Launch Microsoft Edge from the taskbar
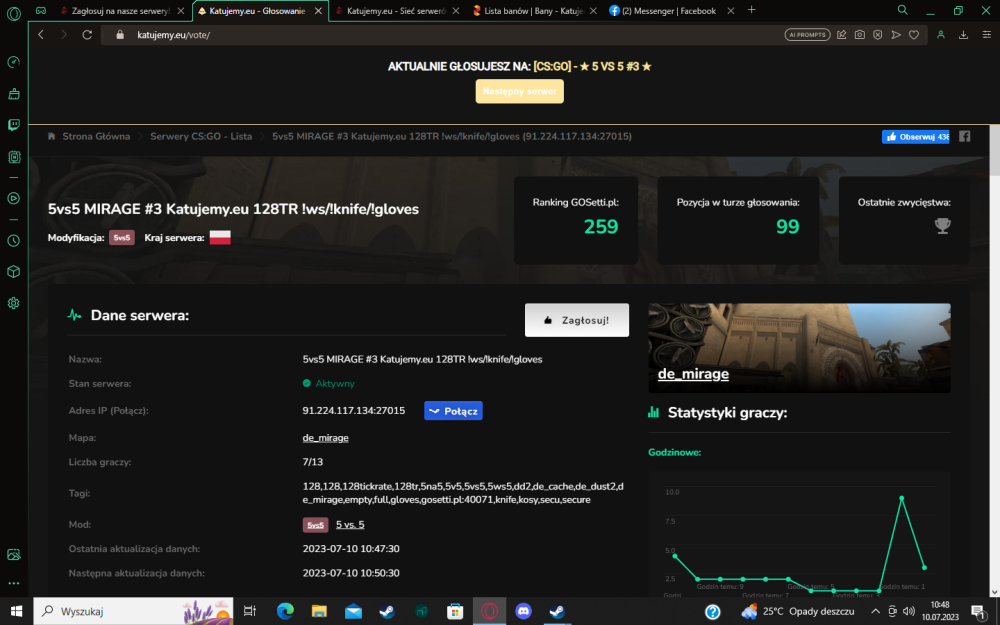Screen dimensions: 1000x625 pyautogui.click(x=285, y=611)
